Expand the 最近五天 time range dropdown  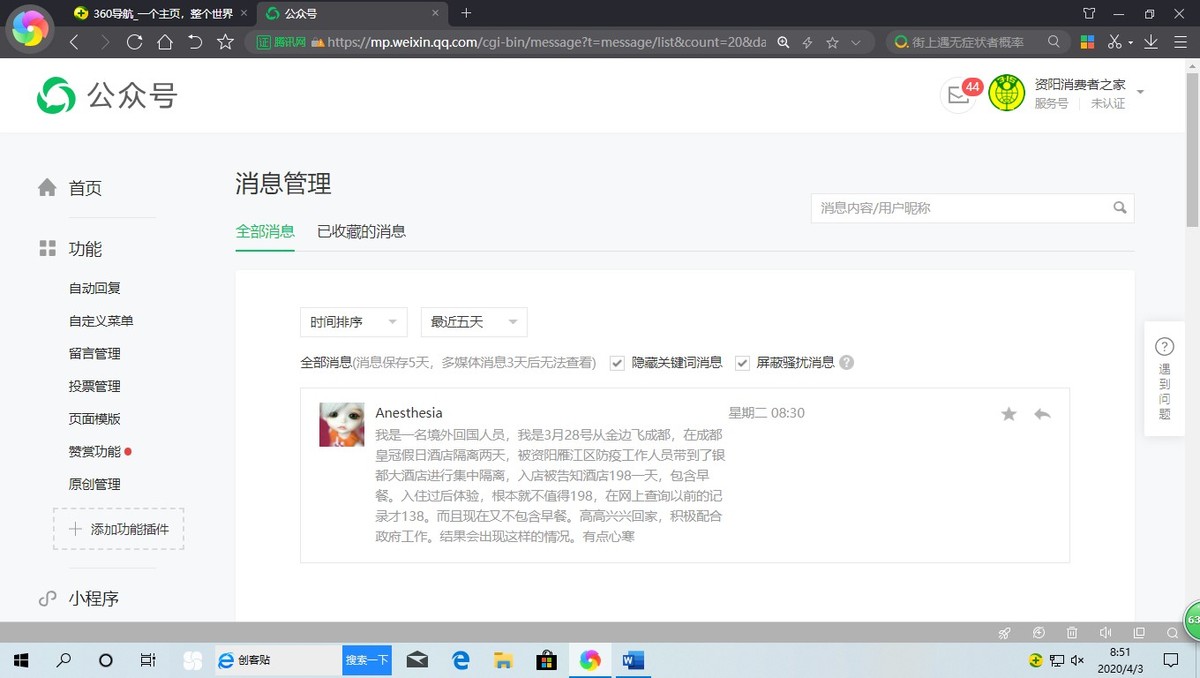(x=474, y=322)
